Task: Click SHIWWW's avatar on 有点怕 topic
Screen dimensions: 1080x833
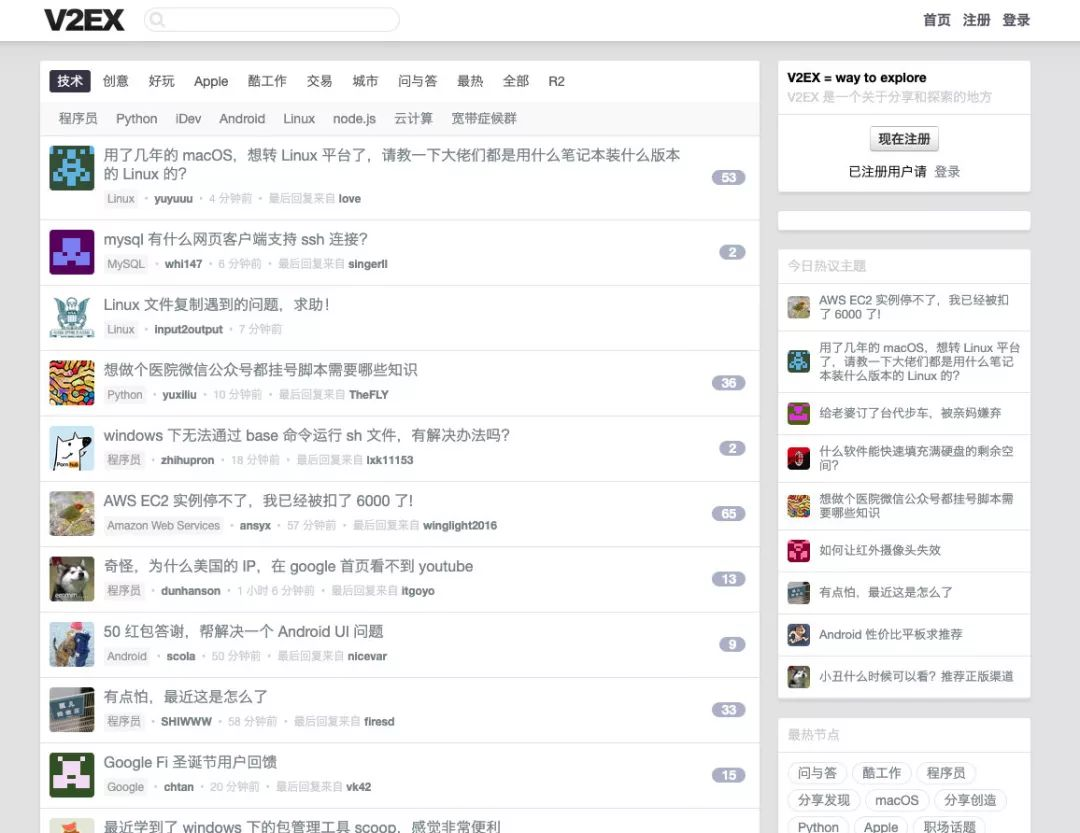Action: (x=72, y=710)
